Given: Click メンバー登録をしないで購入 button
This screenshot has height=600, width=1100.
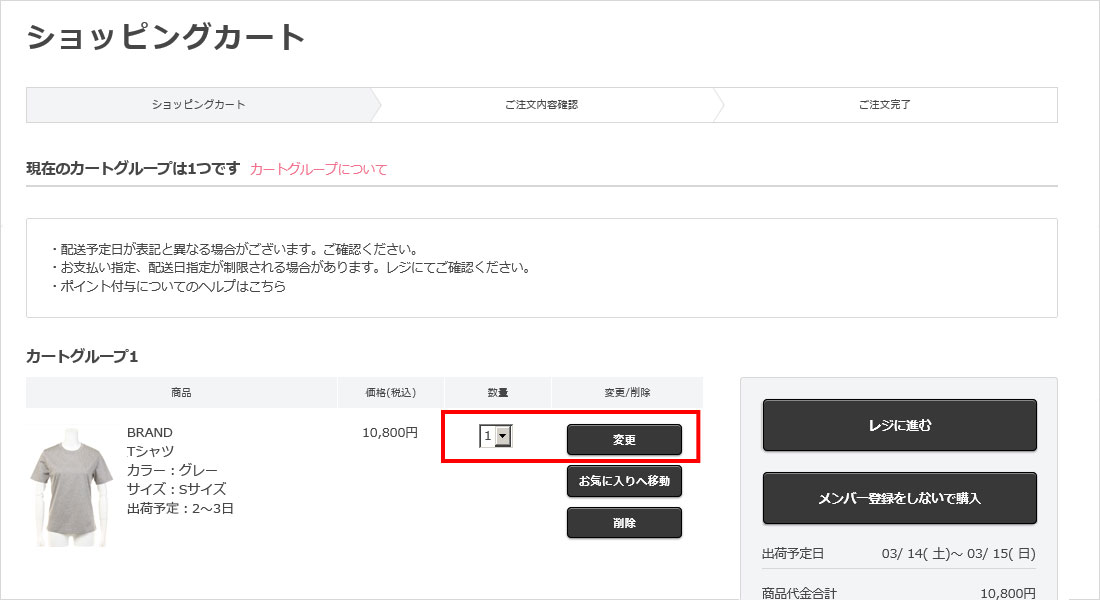Looking at the screenshot, I should coord(899,498).
